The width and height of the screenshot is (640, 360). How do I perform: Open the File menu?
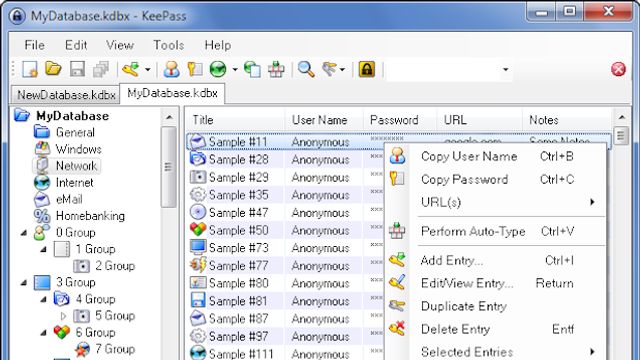tap(34, 45)
